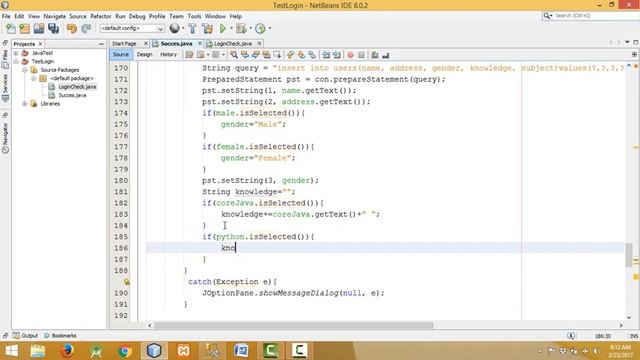Open the Run Project dropdown arrow

[x=231, y=28]
